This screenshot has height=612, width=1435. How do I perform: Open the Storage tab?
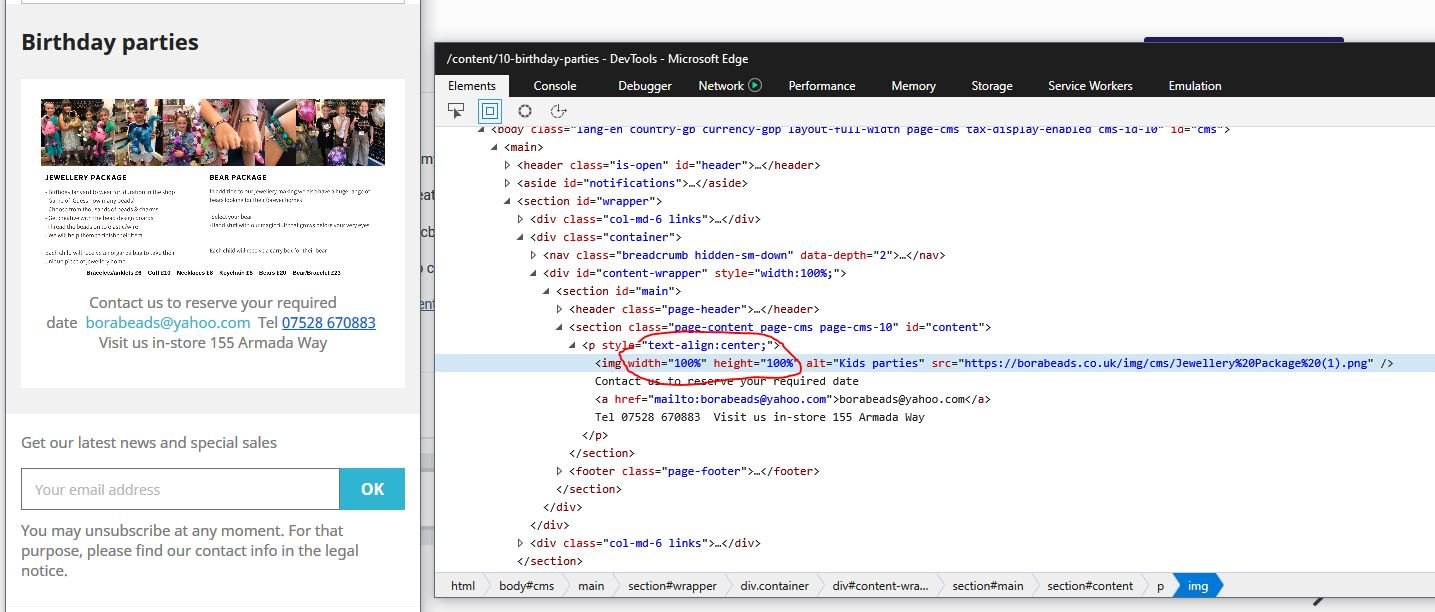pos(992,86)
